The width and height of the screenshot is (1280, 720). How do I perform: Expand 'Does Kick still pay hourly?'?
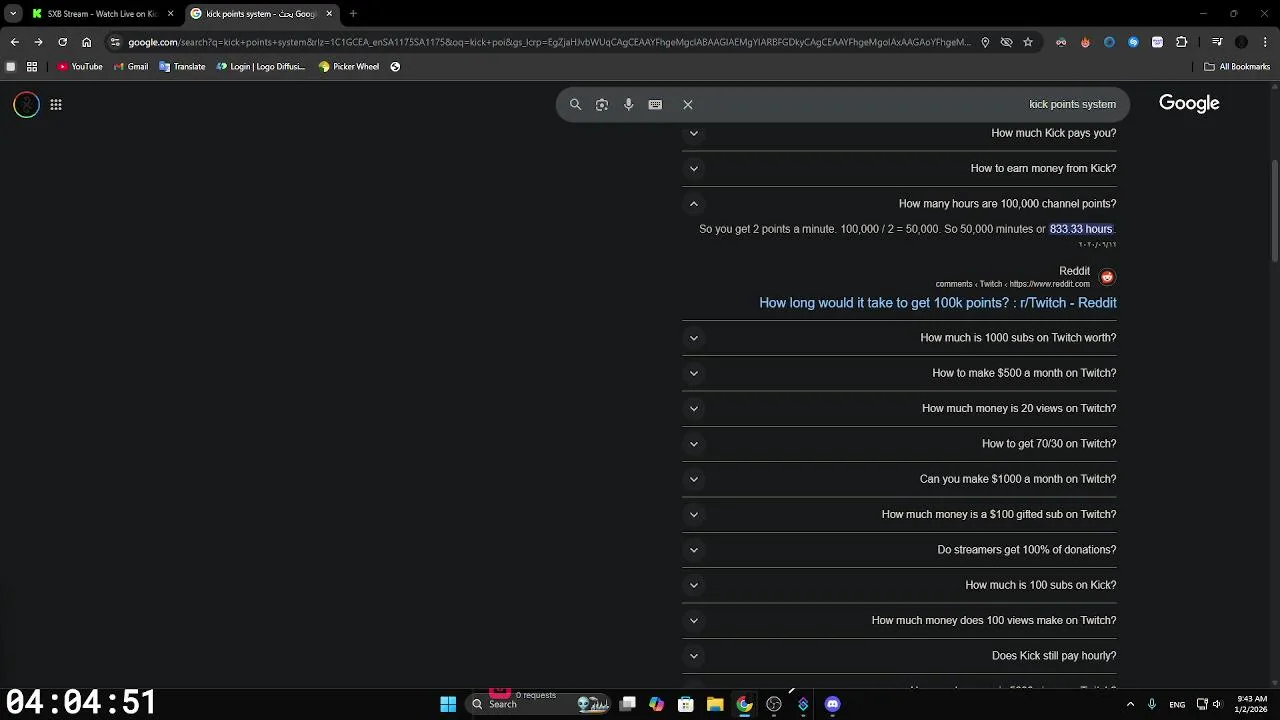coord(899,656)
